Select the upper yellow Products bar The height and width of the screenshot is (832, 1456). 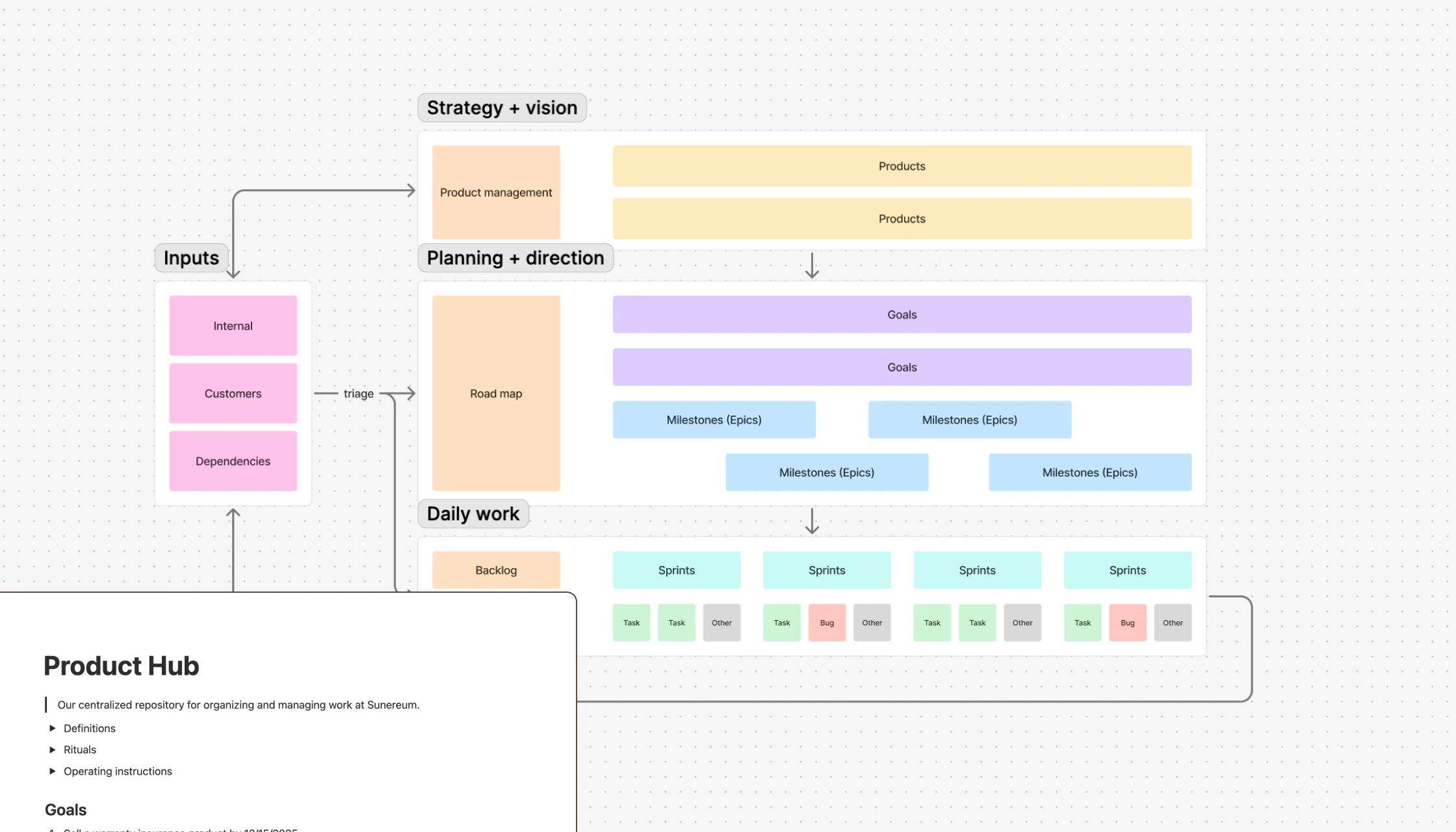[x=902, y=166]
